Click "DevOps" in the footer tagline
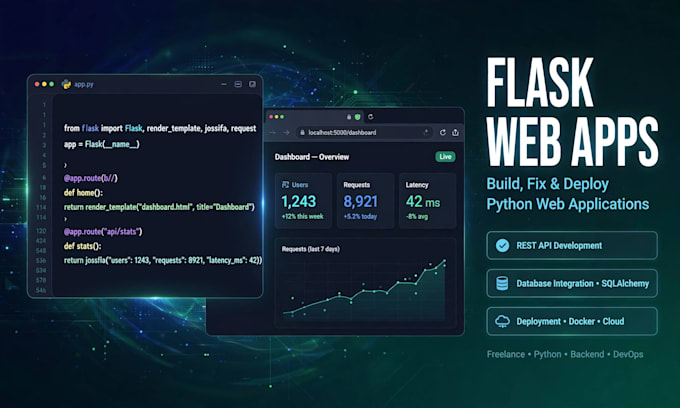 [628, 354]
